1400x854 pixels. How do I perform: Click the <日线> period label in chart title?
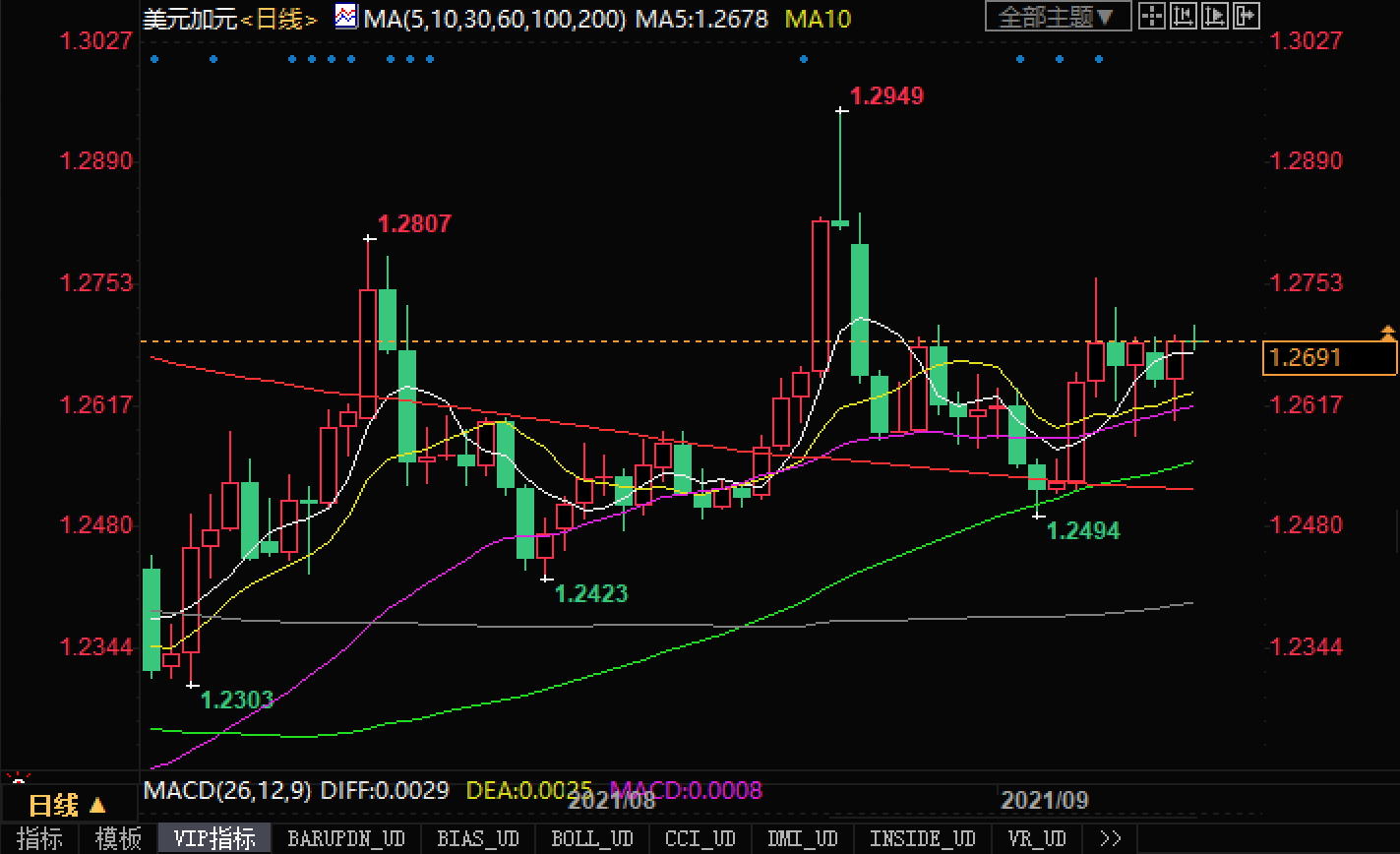(280, 19)
